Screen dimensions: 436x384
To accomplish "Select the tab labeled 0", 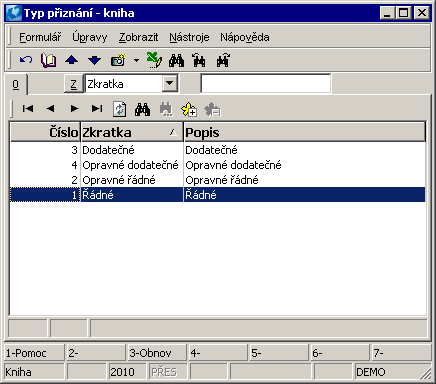I will tap(16, 85).
